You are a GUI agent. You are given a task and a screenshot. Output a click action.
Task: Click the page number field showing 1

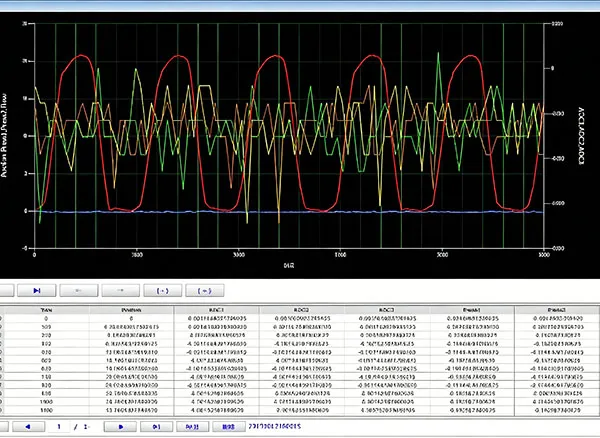(59, 427)
